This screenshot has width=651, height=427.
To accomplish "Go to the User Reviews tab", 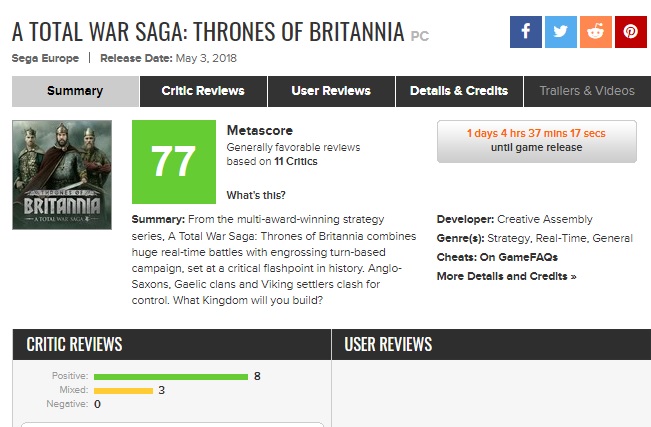I will [332, 91].
